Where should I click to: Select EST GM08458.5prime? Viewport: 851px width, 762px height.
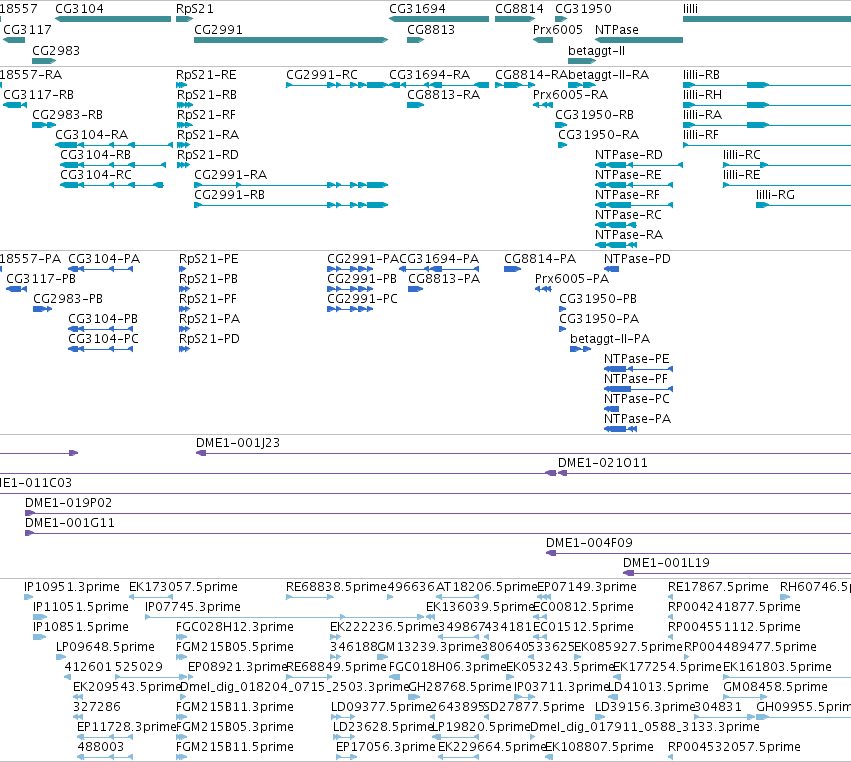(x=746, y=697)
